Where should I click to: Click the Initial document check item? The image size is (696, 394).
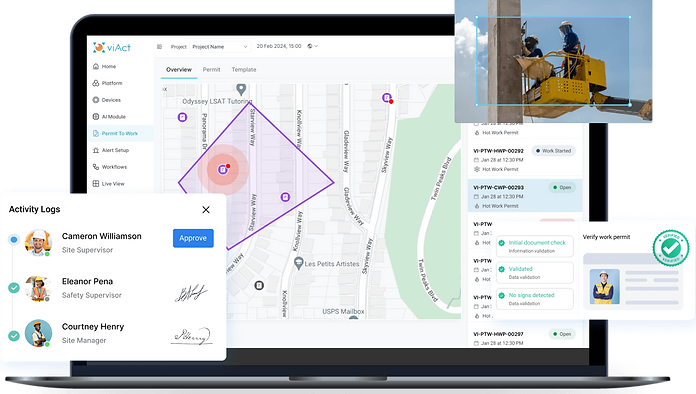click(535, 246)
